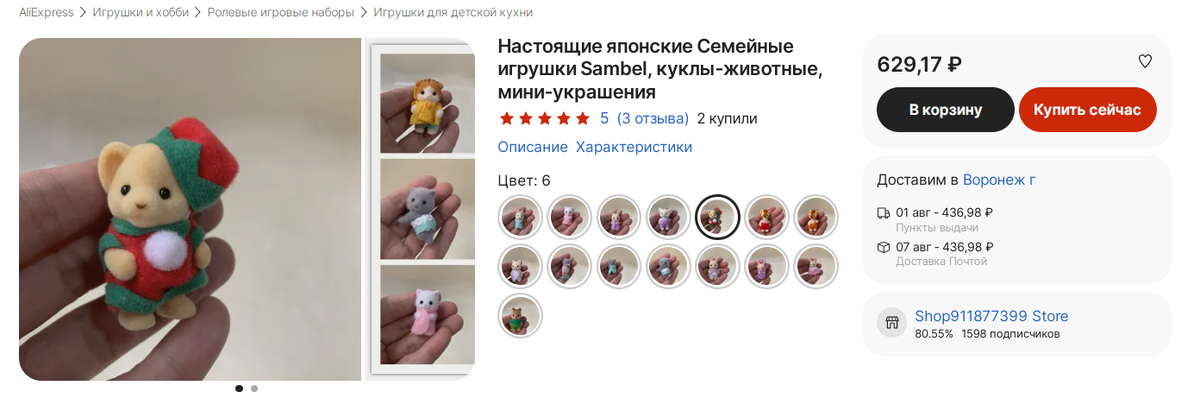
Task: Change delivery city Воронеж г
Action: click(x=999, y=180)
